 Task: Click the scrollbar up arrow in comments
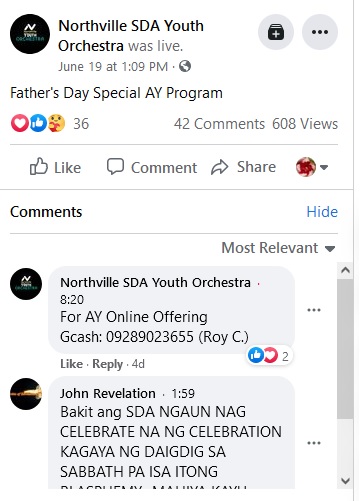pos(345,270)
